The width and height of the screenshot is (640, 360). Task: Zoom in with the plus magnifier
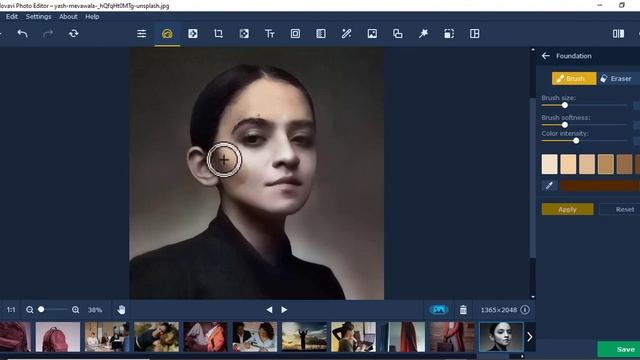[76, 310]
